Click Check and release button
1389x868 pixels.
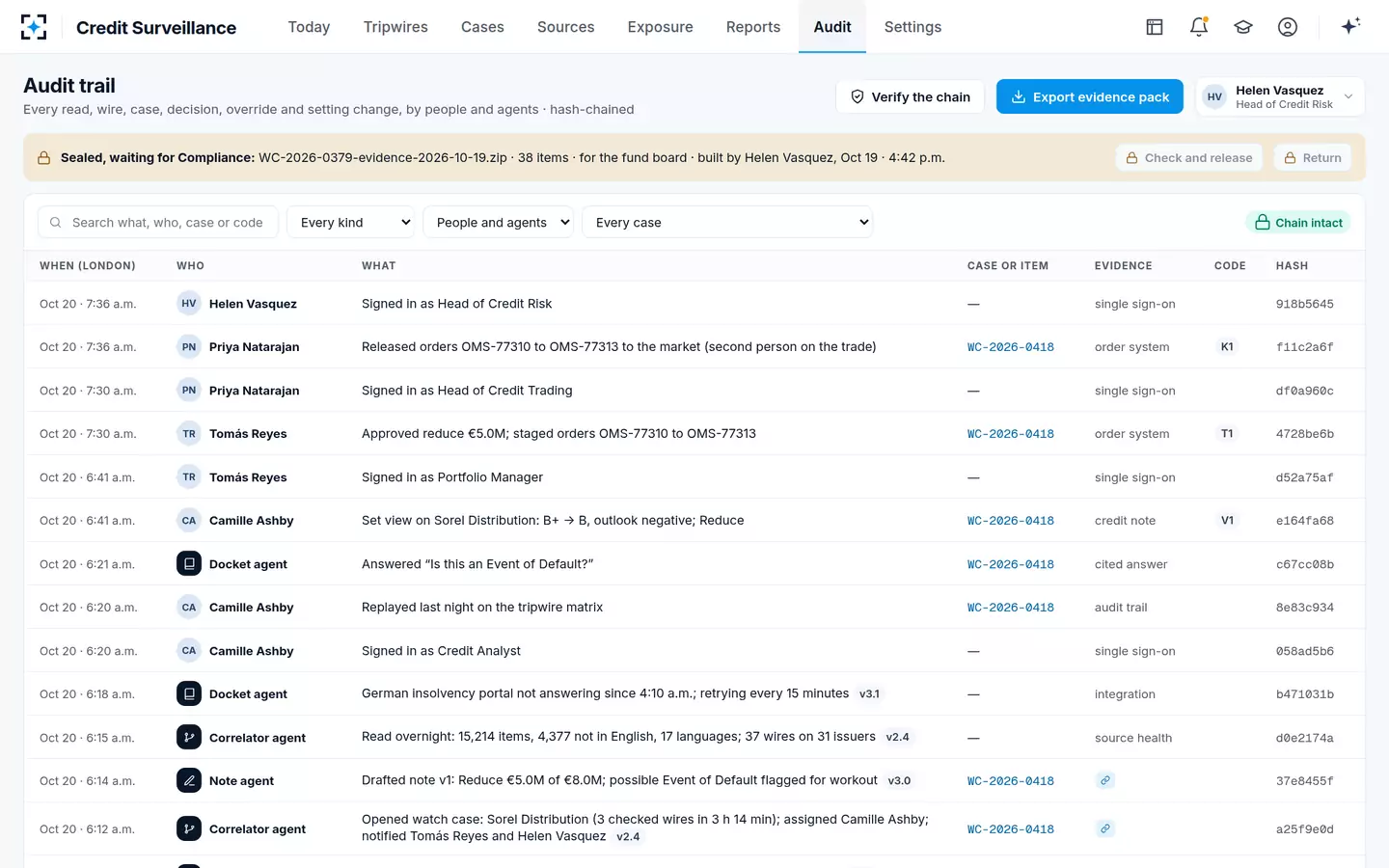tap(1188, 157)
